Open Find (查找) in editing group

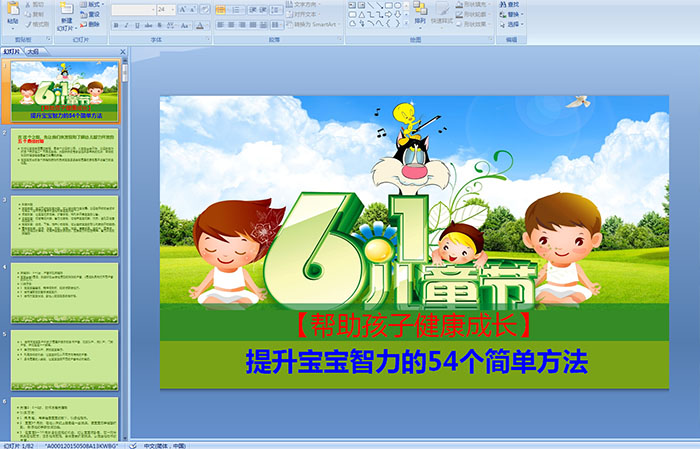tap(510, 4)
